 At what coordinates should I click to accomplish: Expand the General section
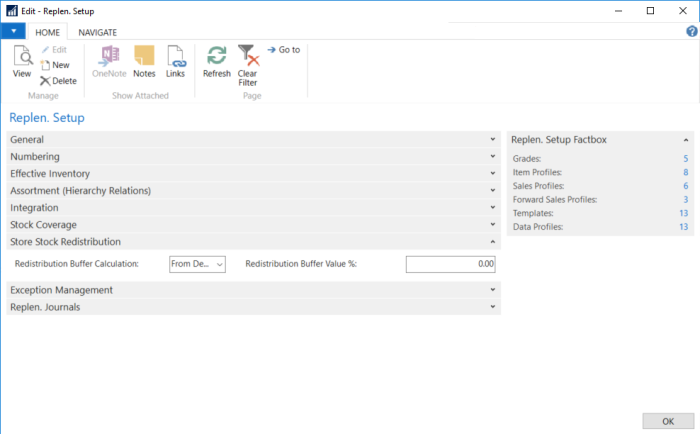pyautogui.click(x=493, y=139)
